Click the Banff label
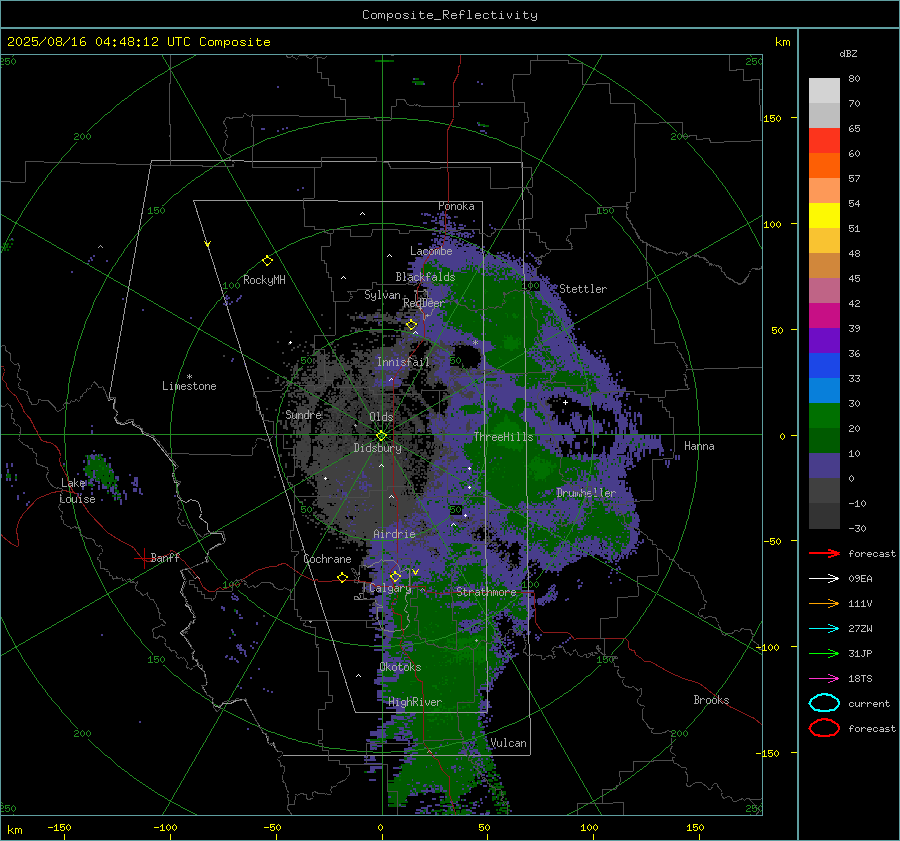The height and width of the screenshot is (841, 900). 165,557
